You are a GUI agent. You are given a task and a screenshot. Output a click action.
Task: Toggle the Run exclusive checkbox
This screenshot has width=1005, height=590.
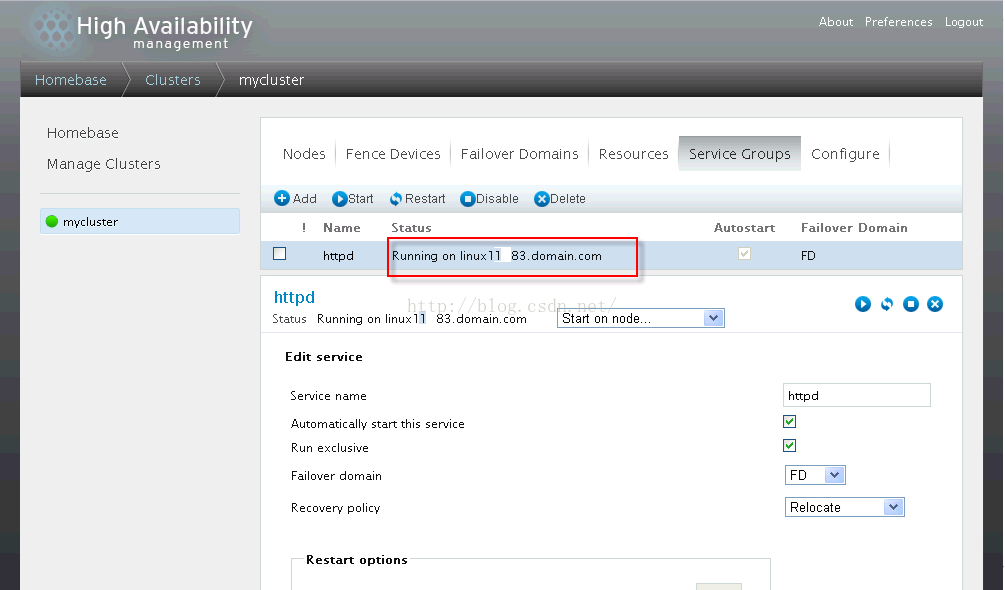[x=790, y=445]
